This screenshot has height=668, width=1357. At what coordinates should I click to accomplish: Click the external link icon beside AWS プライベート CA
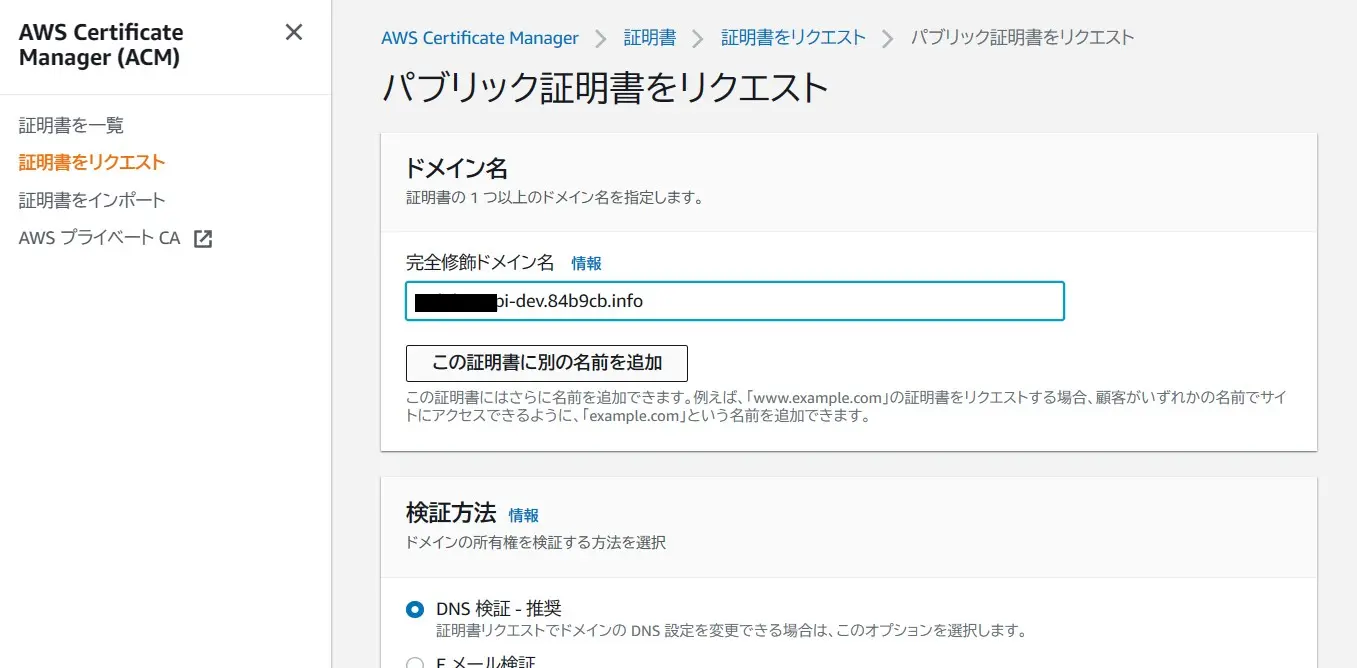coord(203,239)
